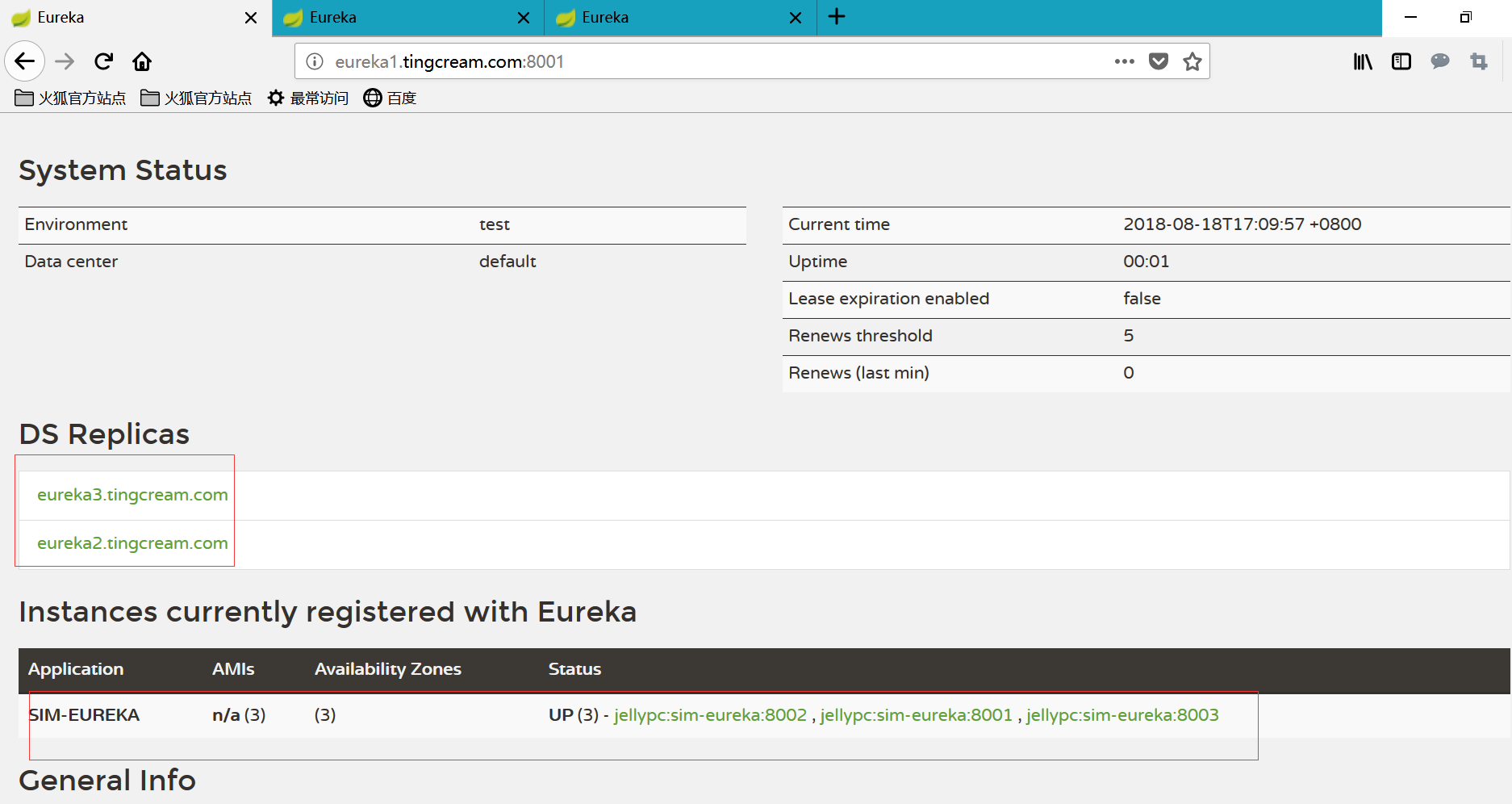Reload the current Eureka page
The image size is (1512, 804).
(x=103, y=61)
